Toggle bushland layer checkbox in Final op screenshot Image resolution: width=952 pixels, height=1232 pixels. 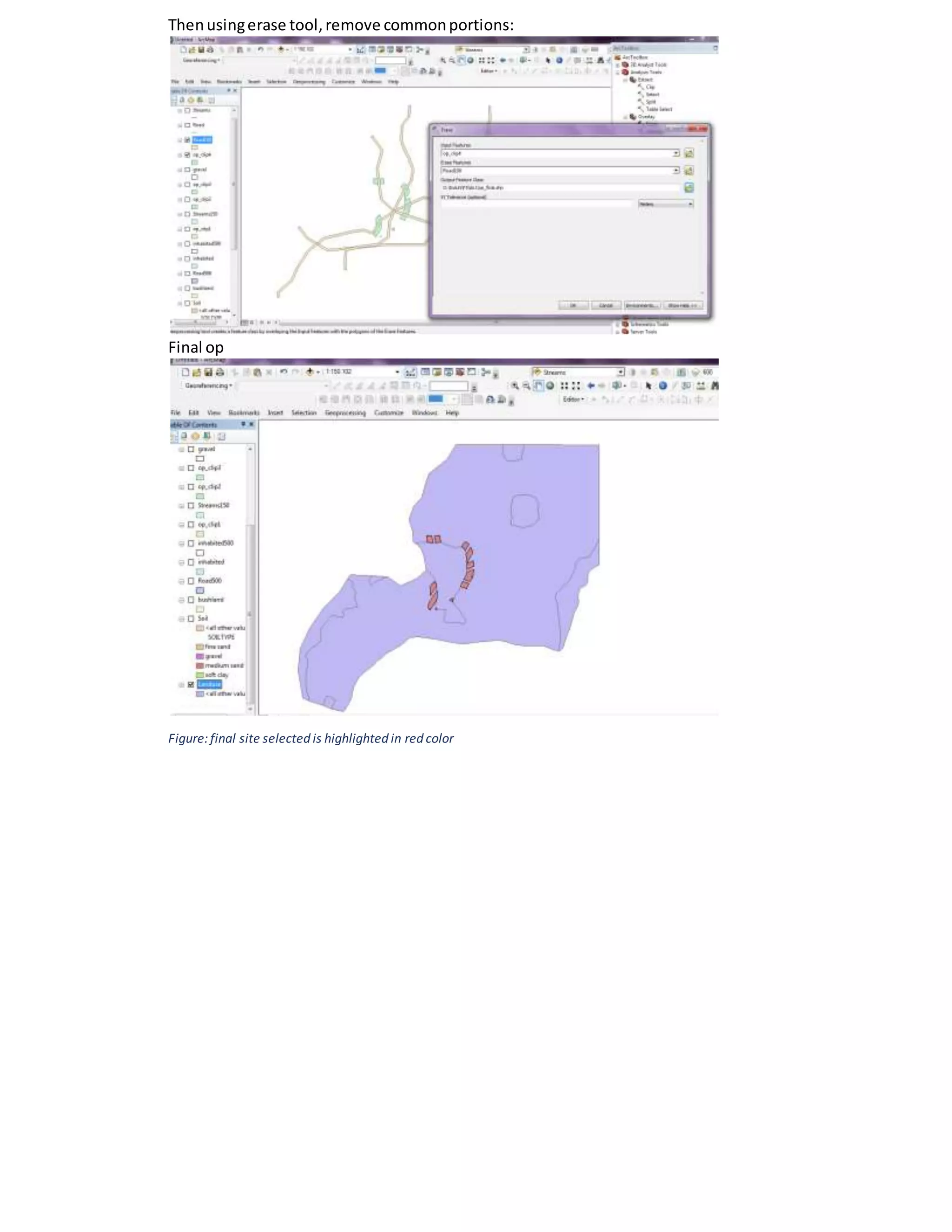[191, 600]
